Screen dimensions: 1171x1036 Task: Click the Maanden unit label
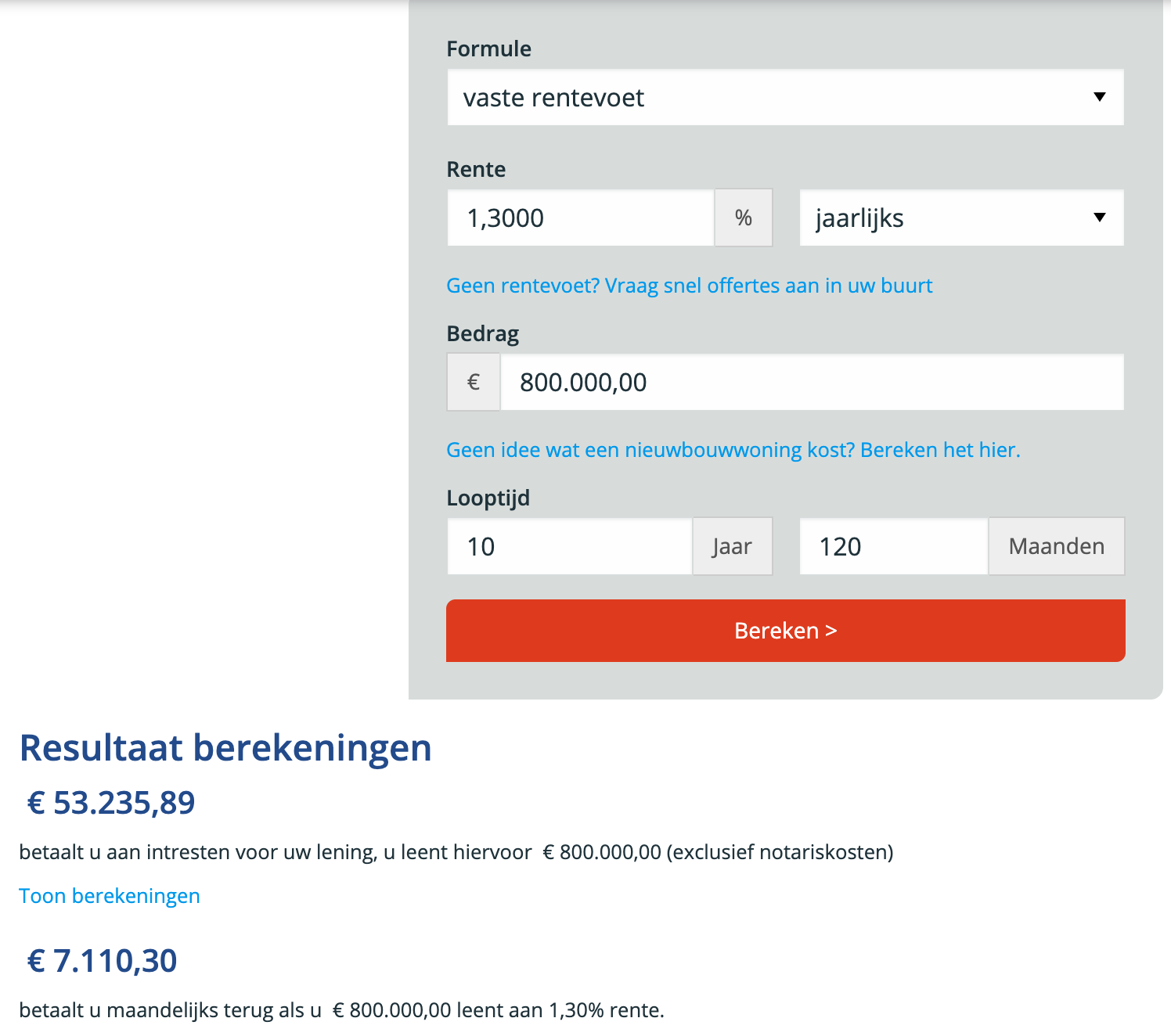[x=1057, y=546]
